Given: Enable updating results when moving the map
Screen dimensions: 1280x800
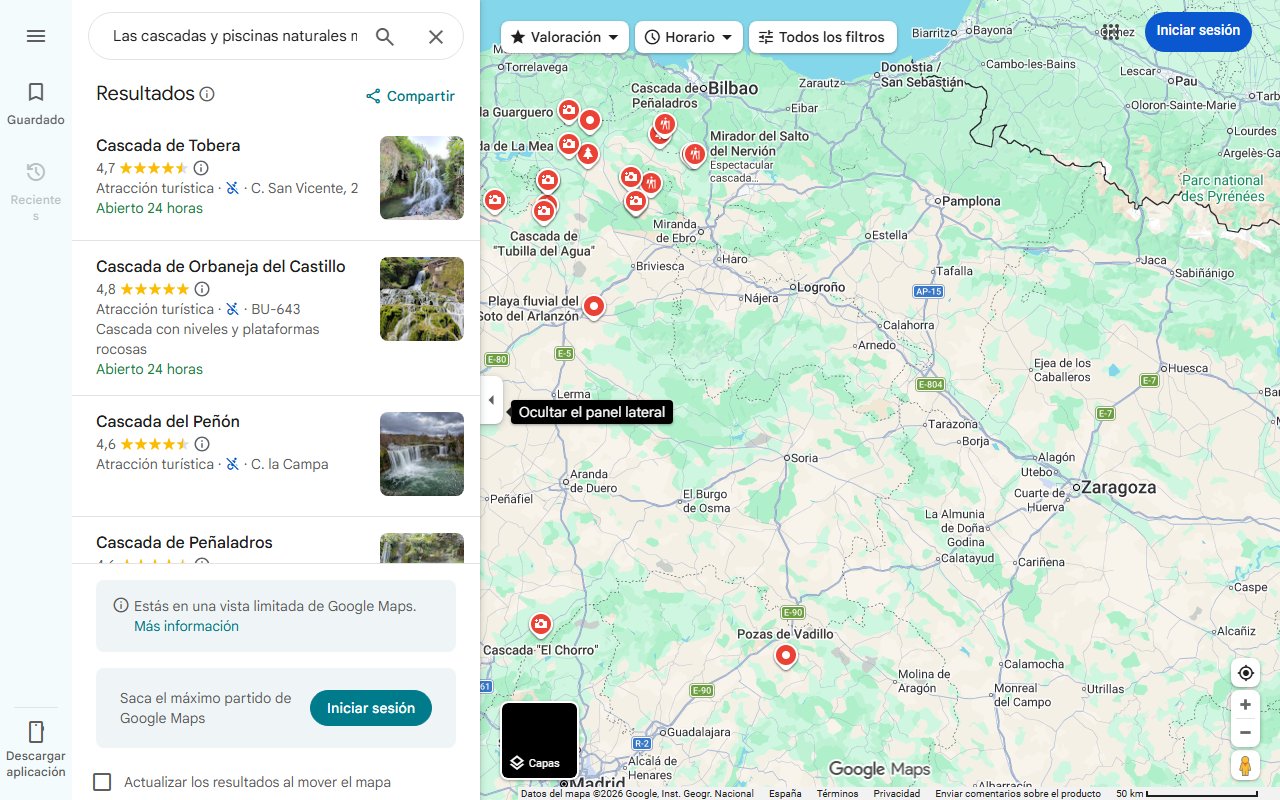Looking at the screenshot, I should click(x=102, y=782).
